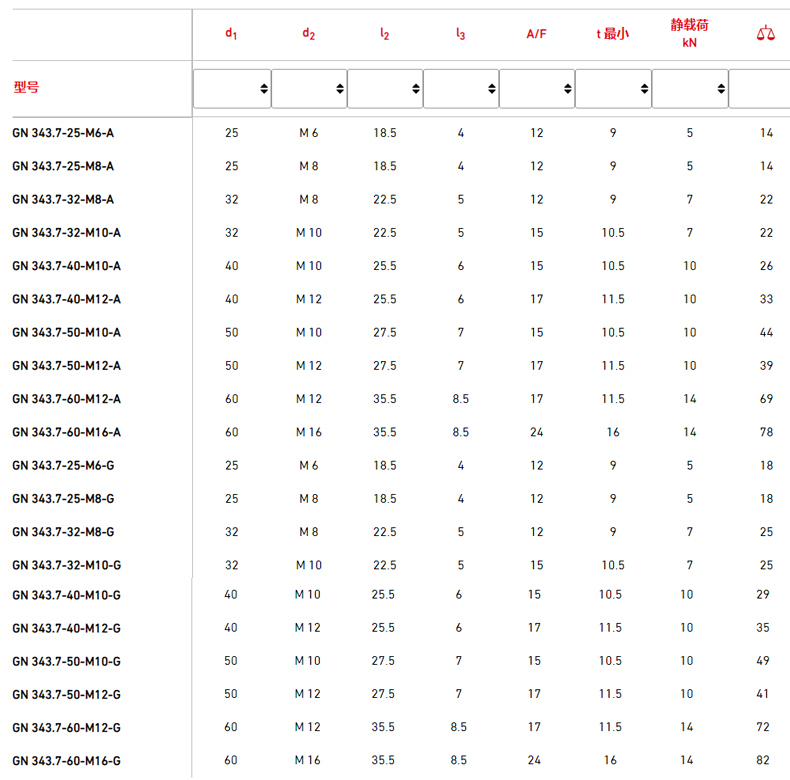Open model GN 343.7-50-M12-G

coord(66,694)
